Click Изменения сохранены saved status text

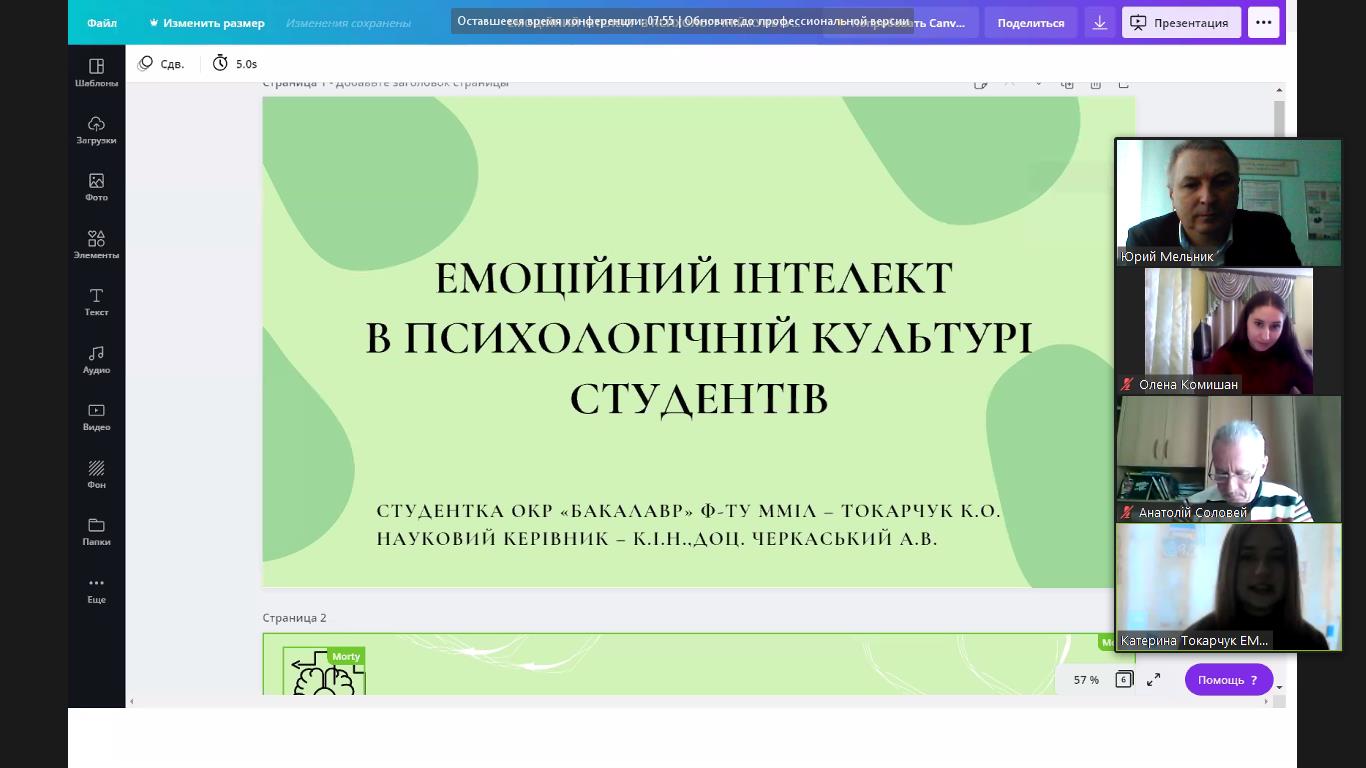[348, 22]
